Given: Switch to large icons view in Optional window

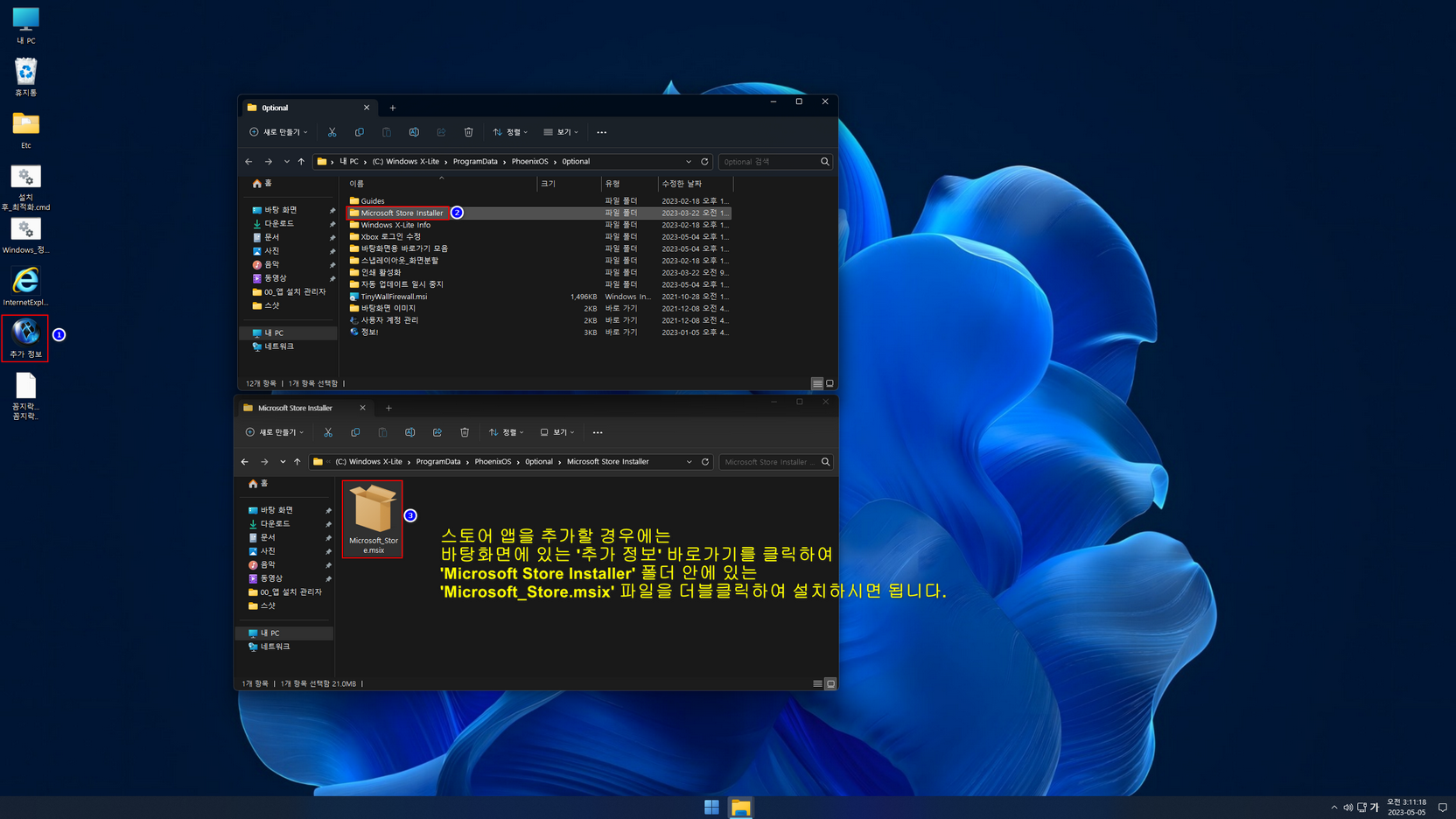Looking at the screenshot, I should (830, 383).
